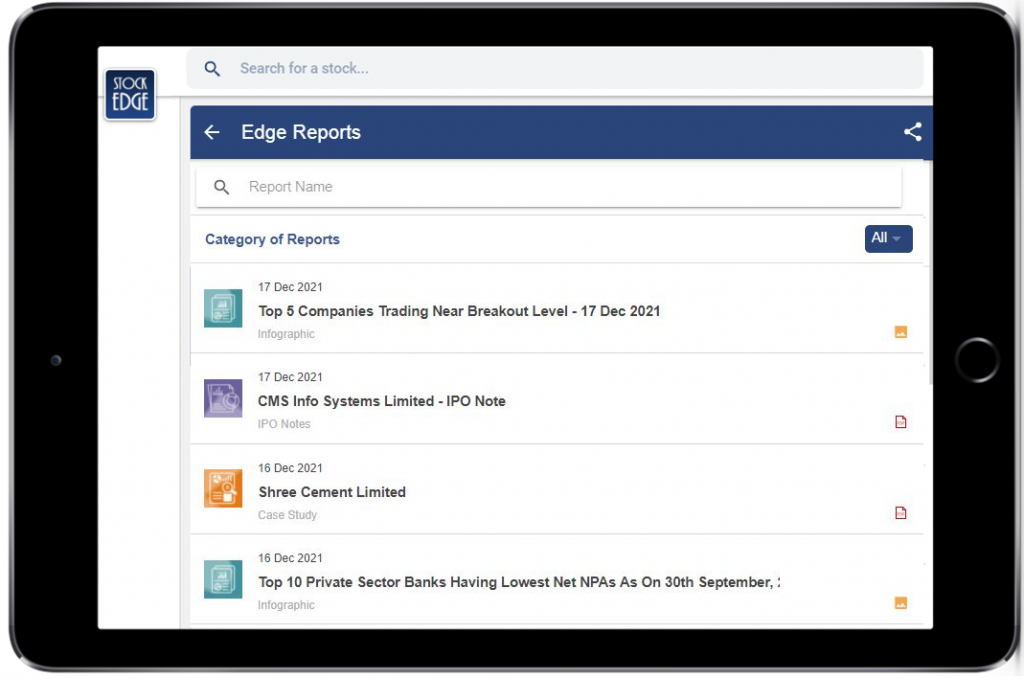Open image attachment of Breakout Level report

click(901, 332)
